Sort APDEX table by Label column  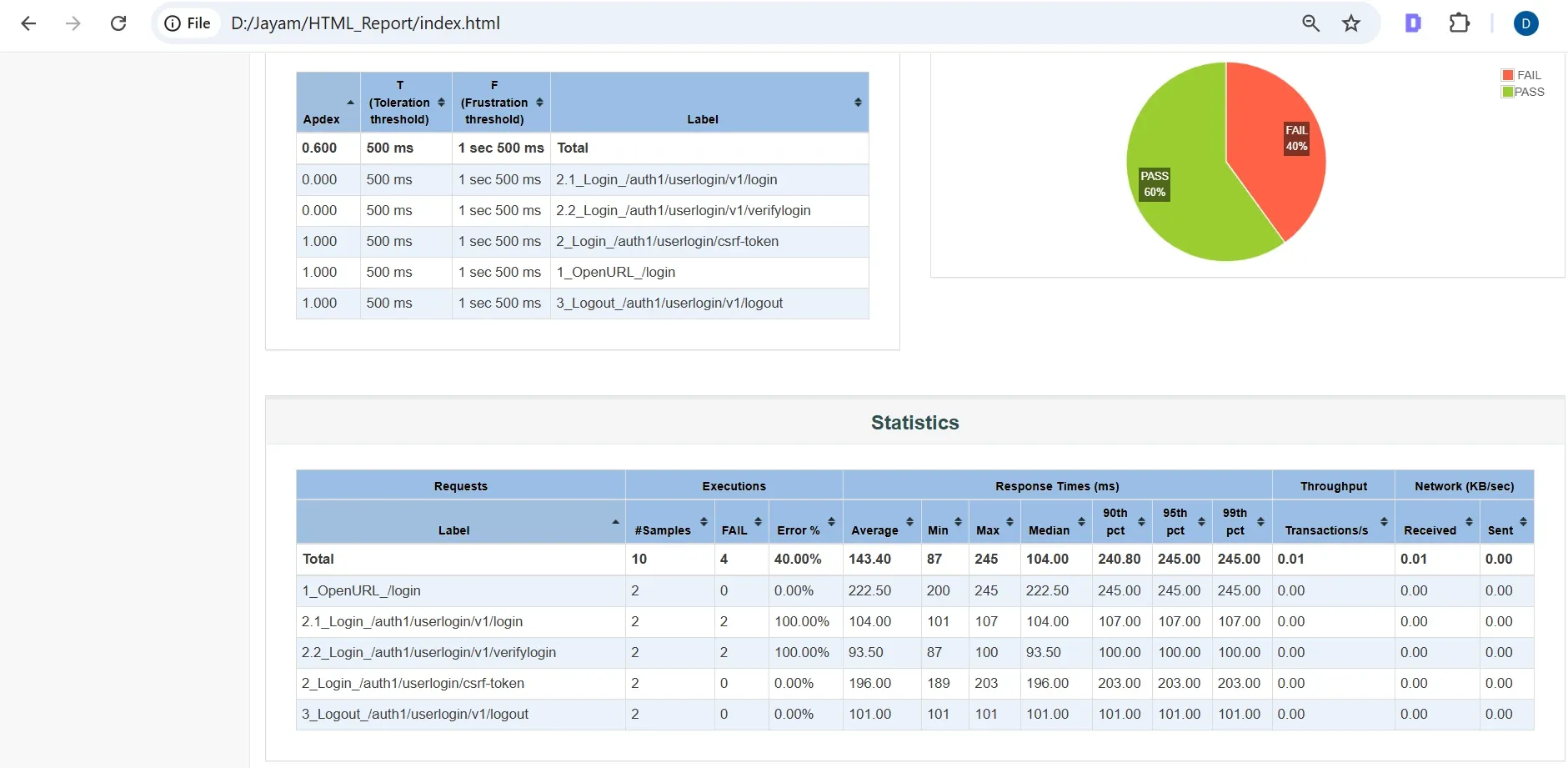coord(709,103)
